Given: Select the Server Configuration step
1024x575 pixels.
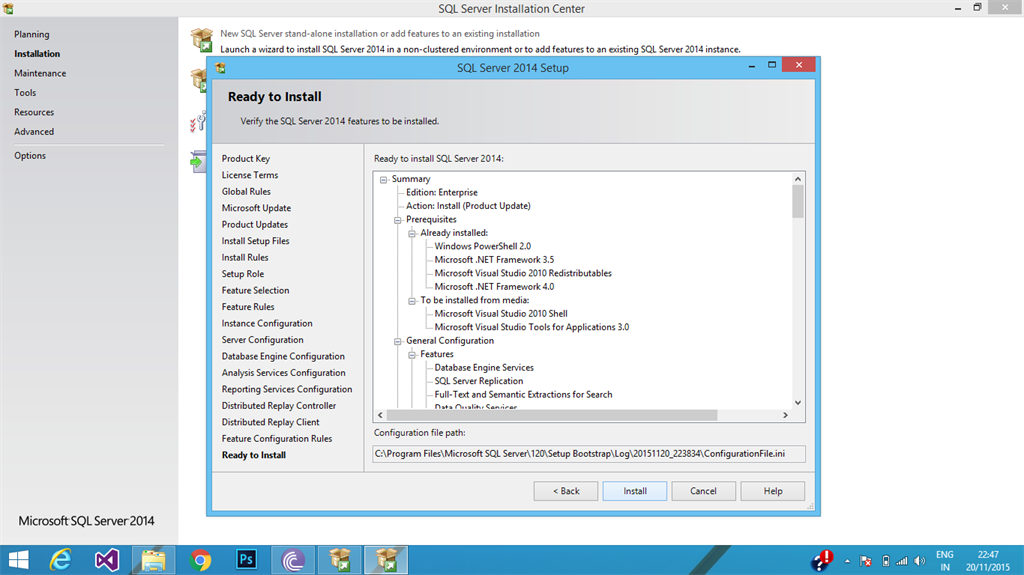Looking at the screenshot, I should pyautogui.click(x=263, y=340).
